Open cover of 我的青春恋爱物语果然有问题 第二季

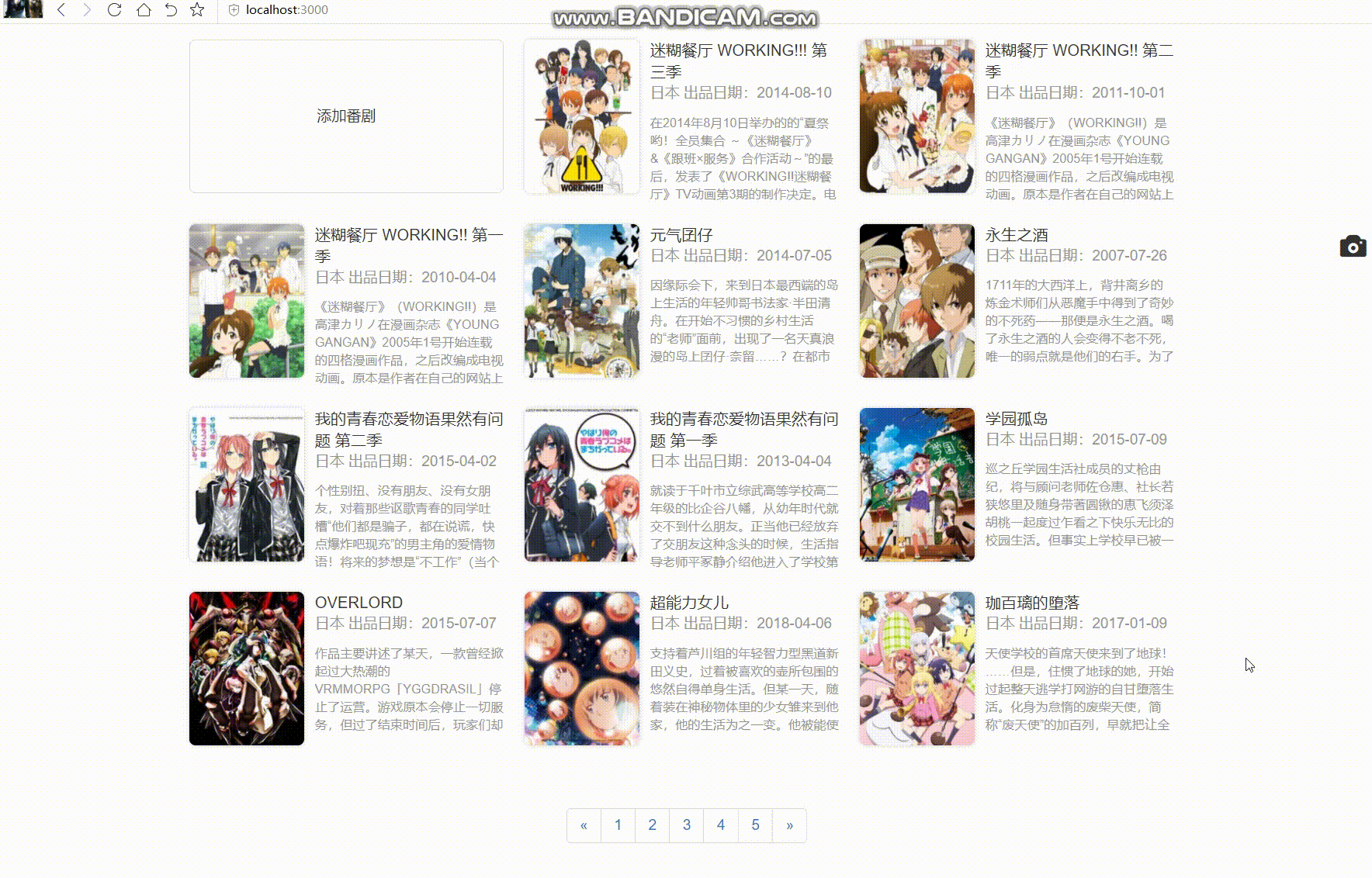pos(247,485)
